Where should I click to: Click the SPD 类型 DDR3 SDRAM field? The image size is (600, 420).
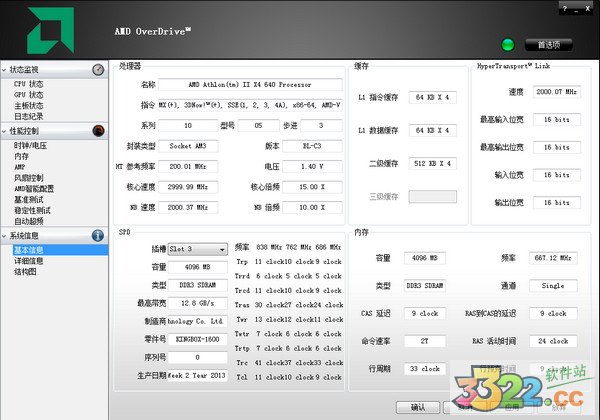click(x=197, y=285)
